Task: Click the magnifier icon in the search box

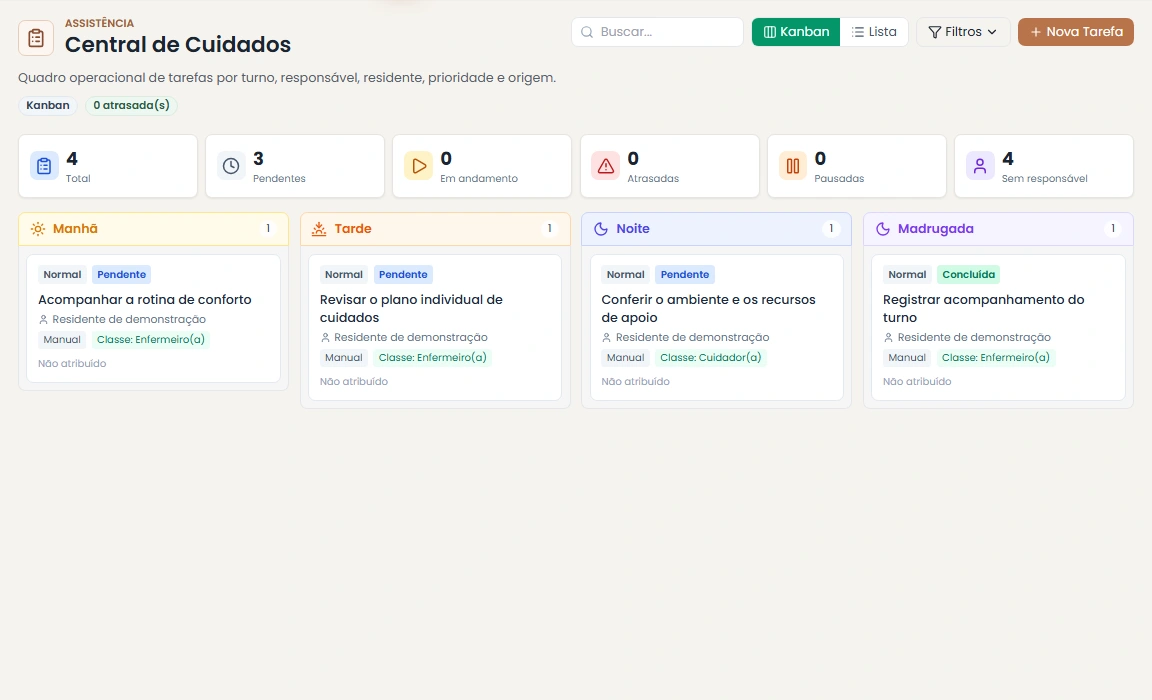Action: [x=587, y=32]
